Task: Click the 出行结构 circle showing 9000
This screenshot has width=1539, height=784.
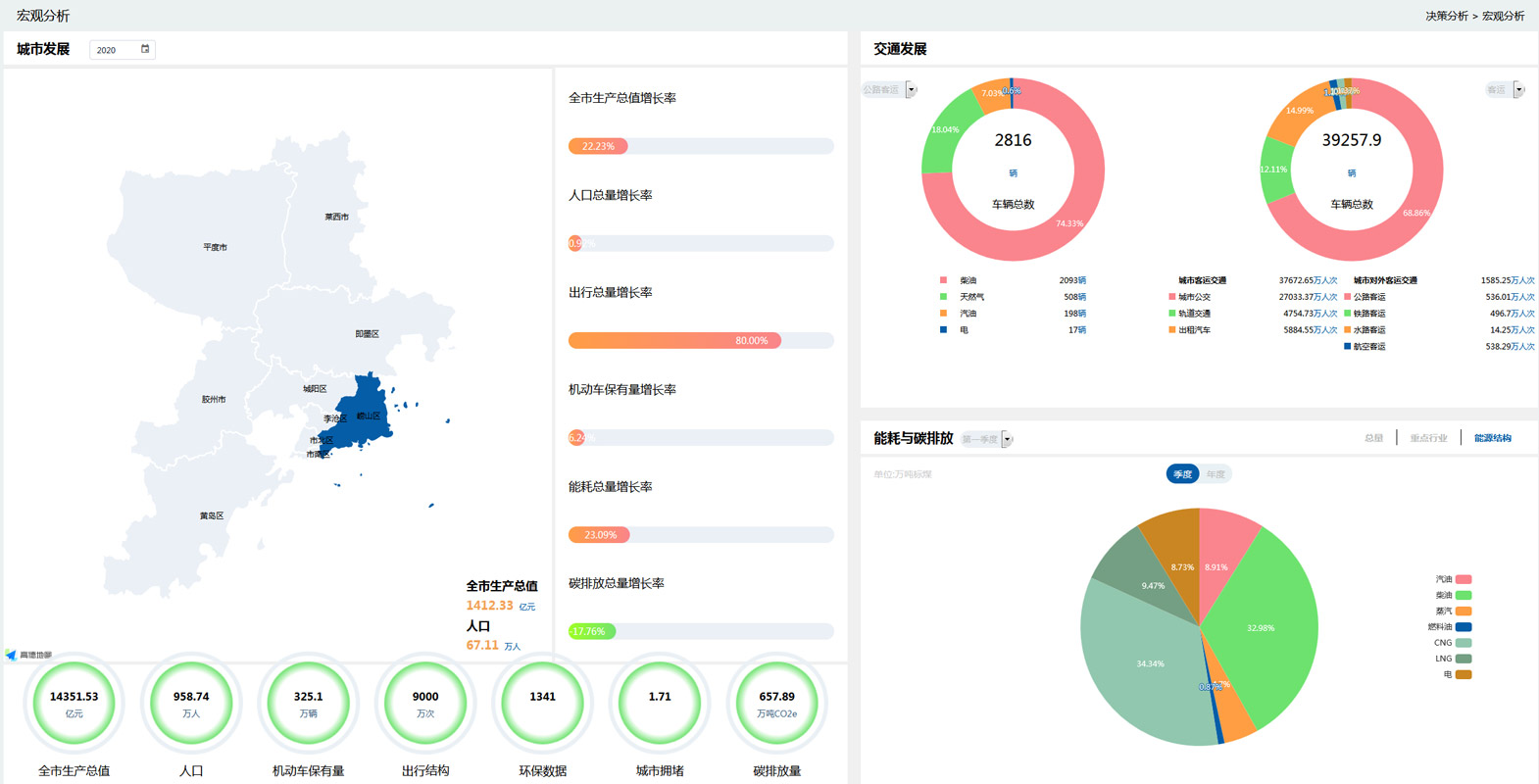Action: pyautogui.click(x=425, y=704)
